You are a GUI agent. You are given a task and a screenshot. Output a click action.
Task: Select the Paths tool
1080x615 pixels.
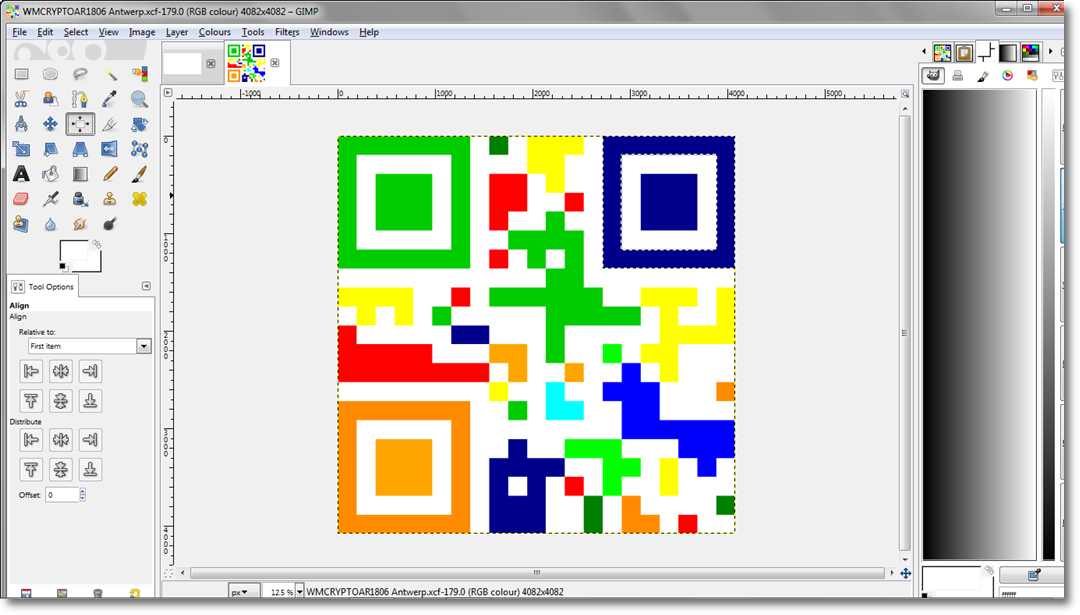pos(80,99)
